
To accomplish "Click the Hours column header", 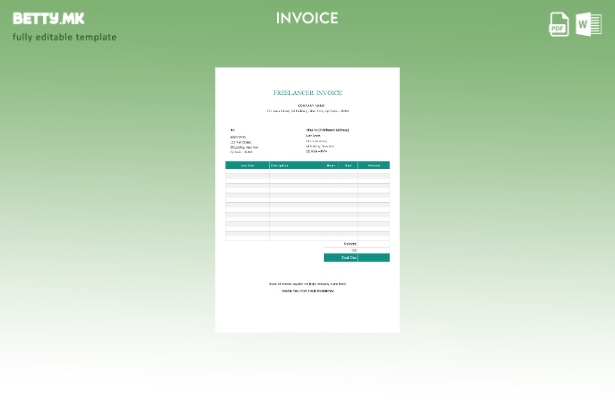I will [331, 165].
